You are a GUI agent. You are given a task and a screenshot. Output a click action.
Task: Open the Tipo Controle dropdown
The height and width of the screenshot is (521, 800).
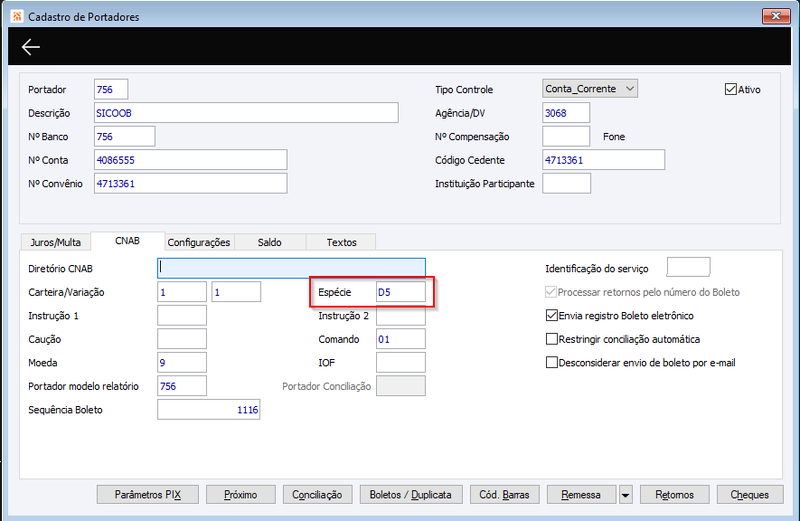[590, 89]
